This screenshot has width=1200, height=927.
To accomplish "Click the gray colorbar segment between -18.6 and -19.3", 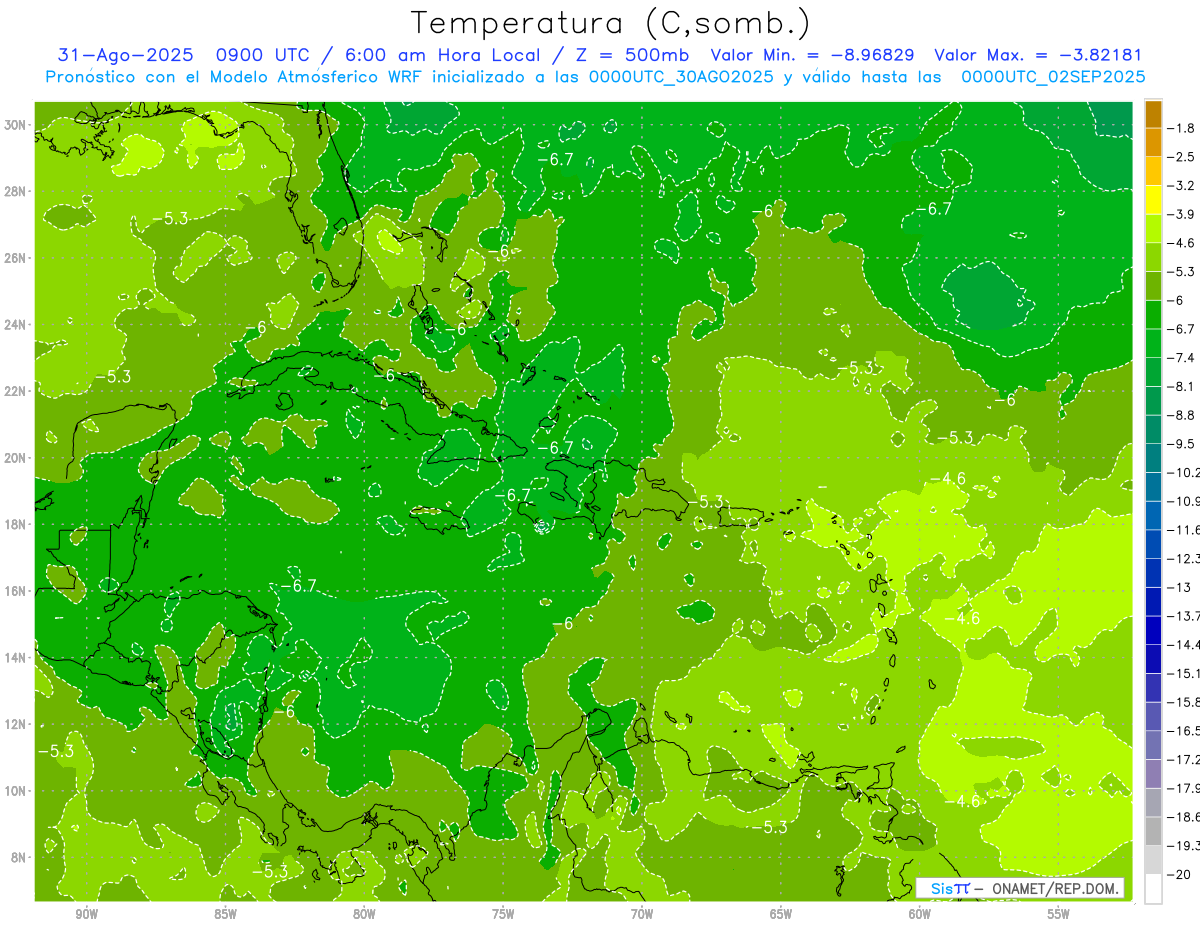I will [1153, 832].
